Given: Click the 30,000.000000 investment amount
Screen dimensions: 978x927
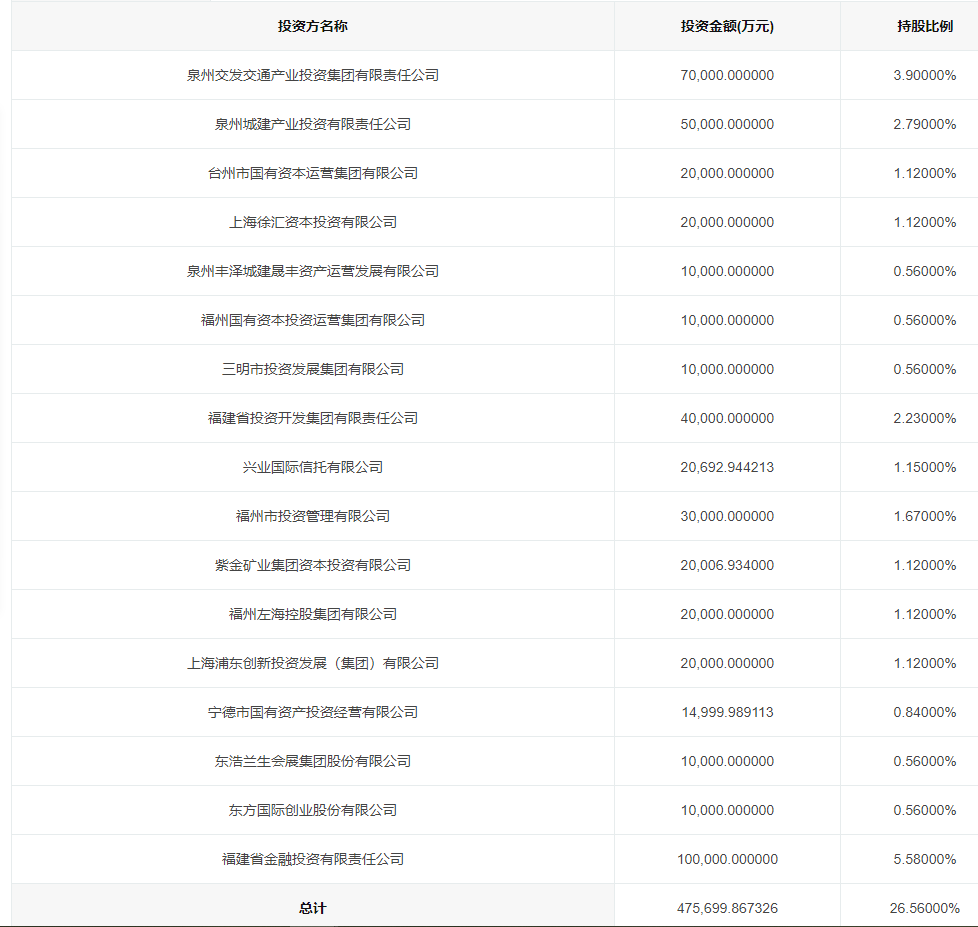Looking at the screenshot, I should (727, 516).
